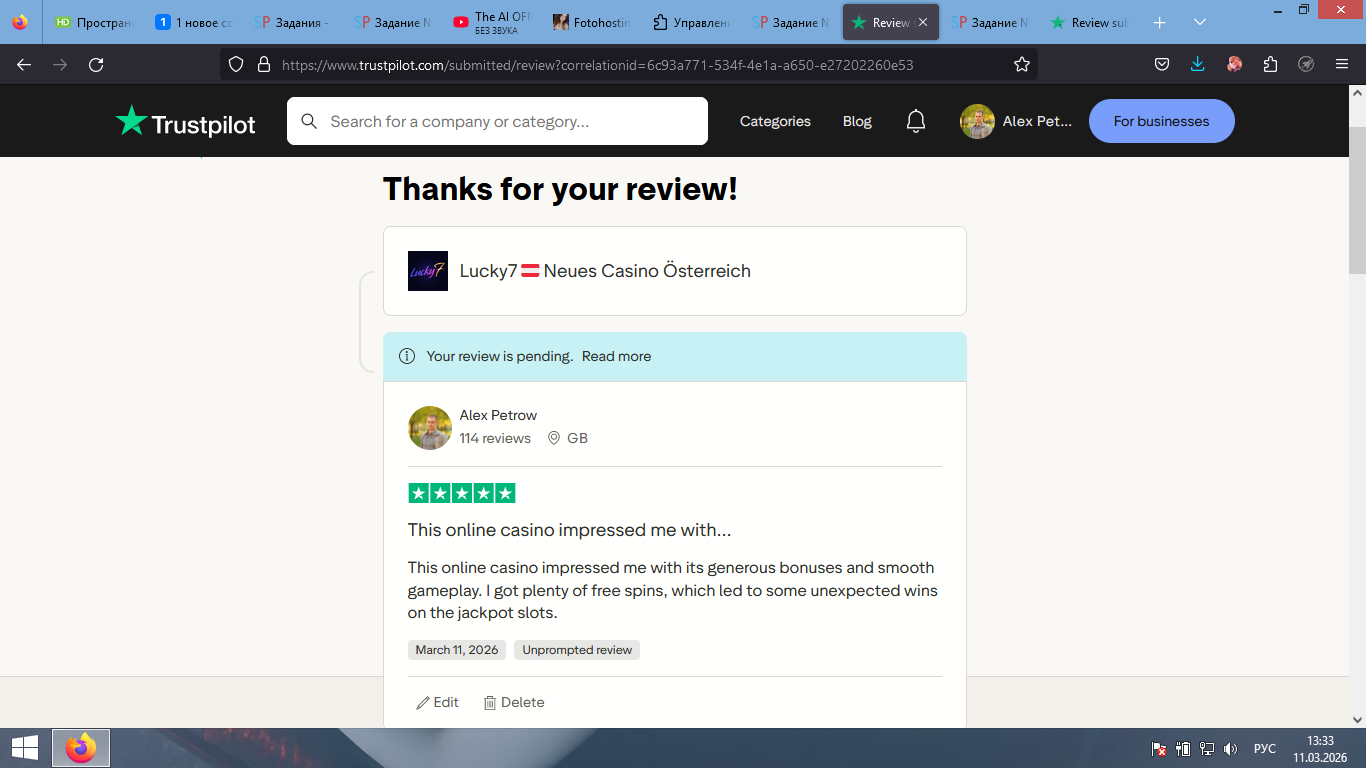Click 'Read more' about pending review
Image resolution: width=1366 pixels, height=768 pixels.
(x=616, y=356)
